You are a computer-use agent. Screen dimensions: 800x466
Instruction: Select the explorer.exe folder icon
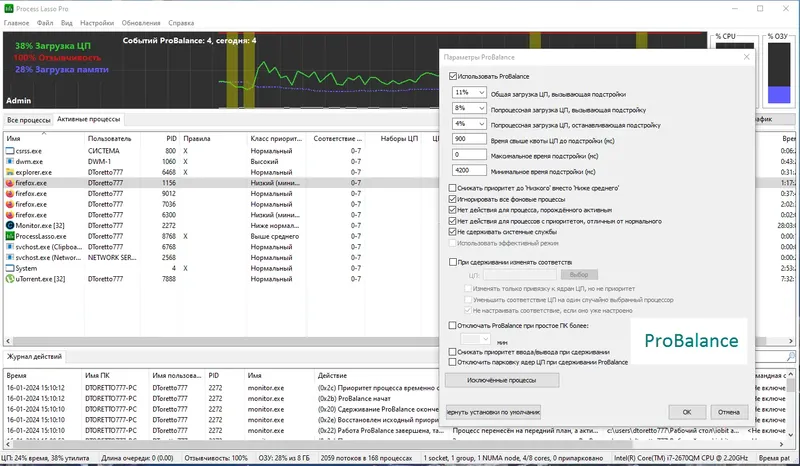[10, 173]
